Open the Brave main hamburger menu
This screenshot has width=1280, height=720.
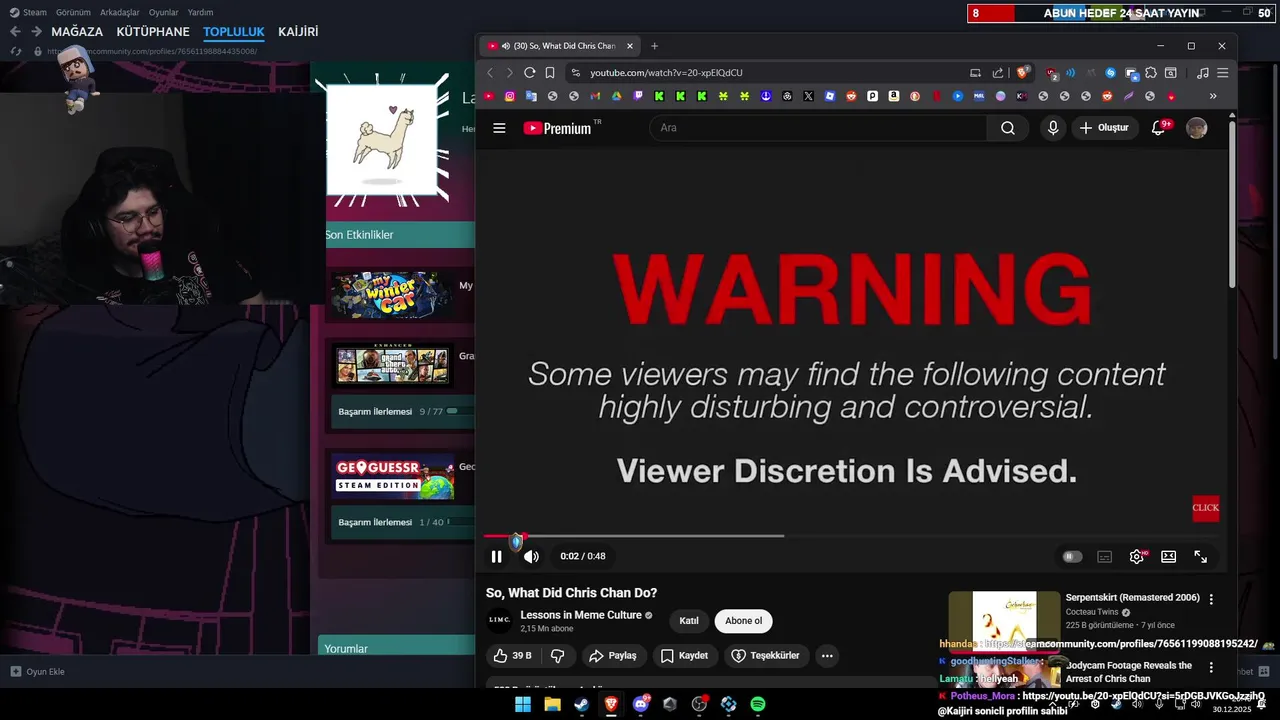click(x=1222, y=73)
